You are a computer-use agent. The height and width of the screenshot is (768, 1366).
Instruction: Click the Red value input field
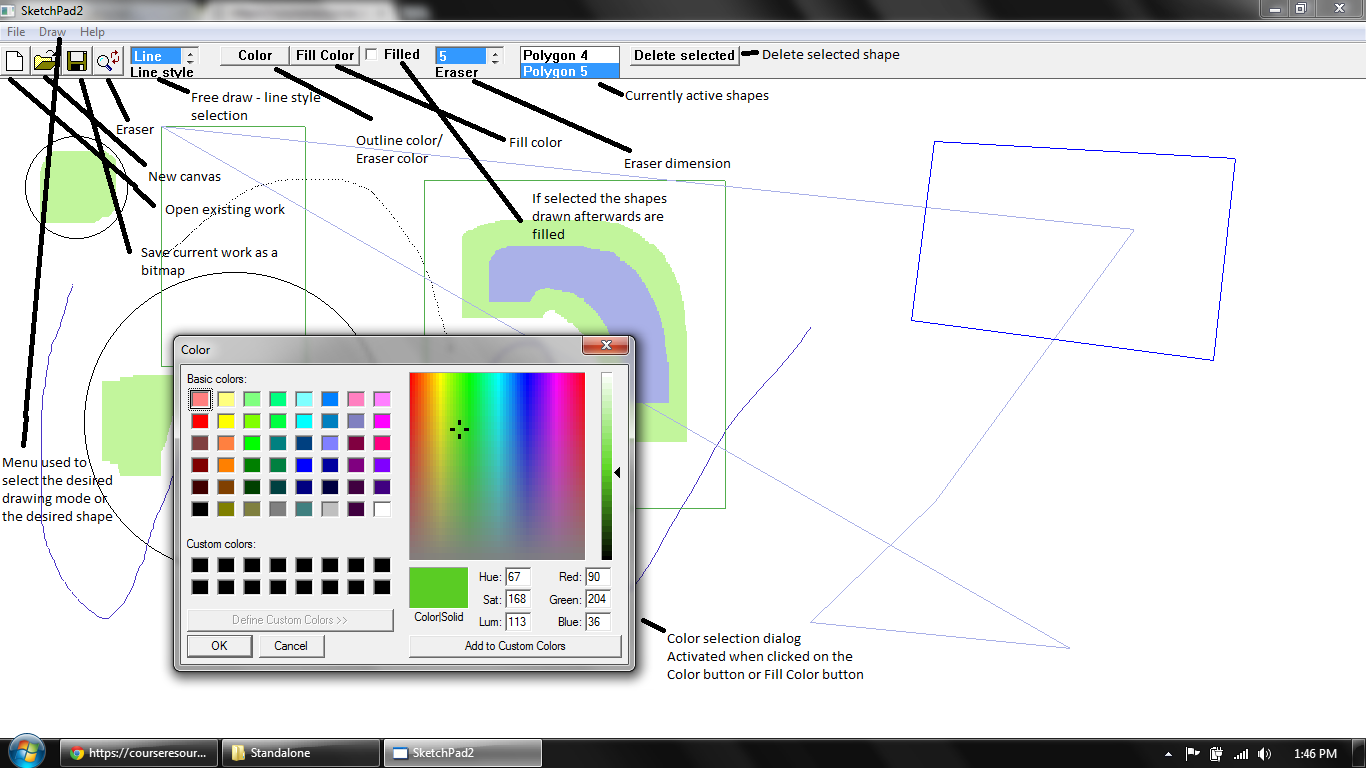597,577
